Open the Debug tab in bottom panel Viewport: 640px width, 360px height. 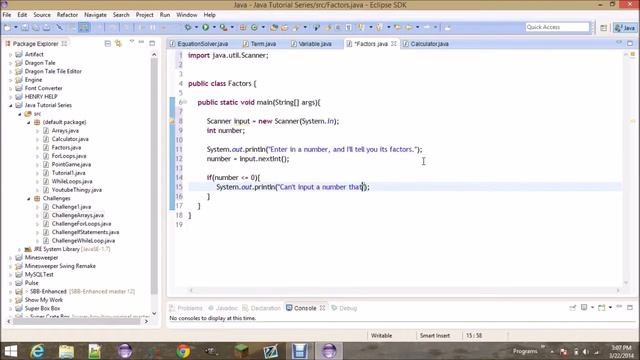click(344, 308)
